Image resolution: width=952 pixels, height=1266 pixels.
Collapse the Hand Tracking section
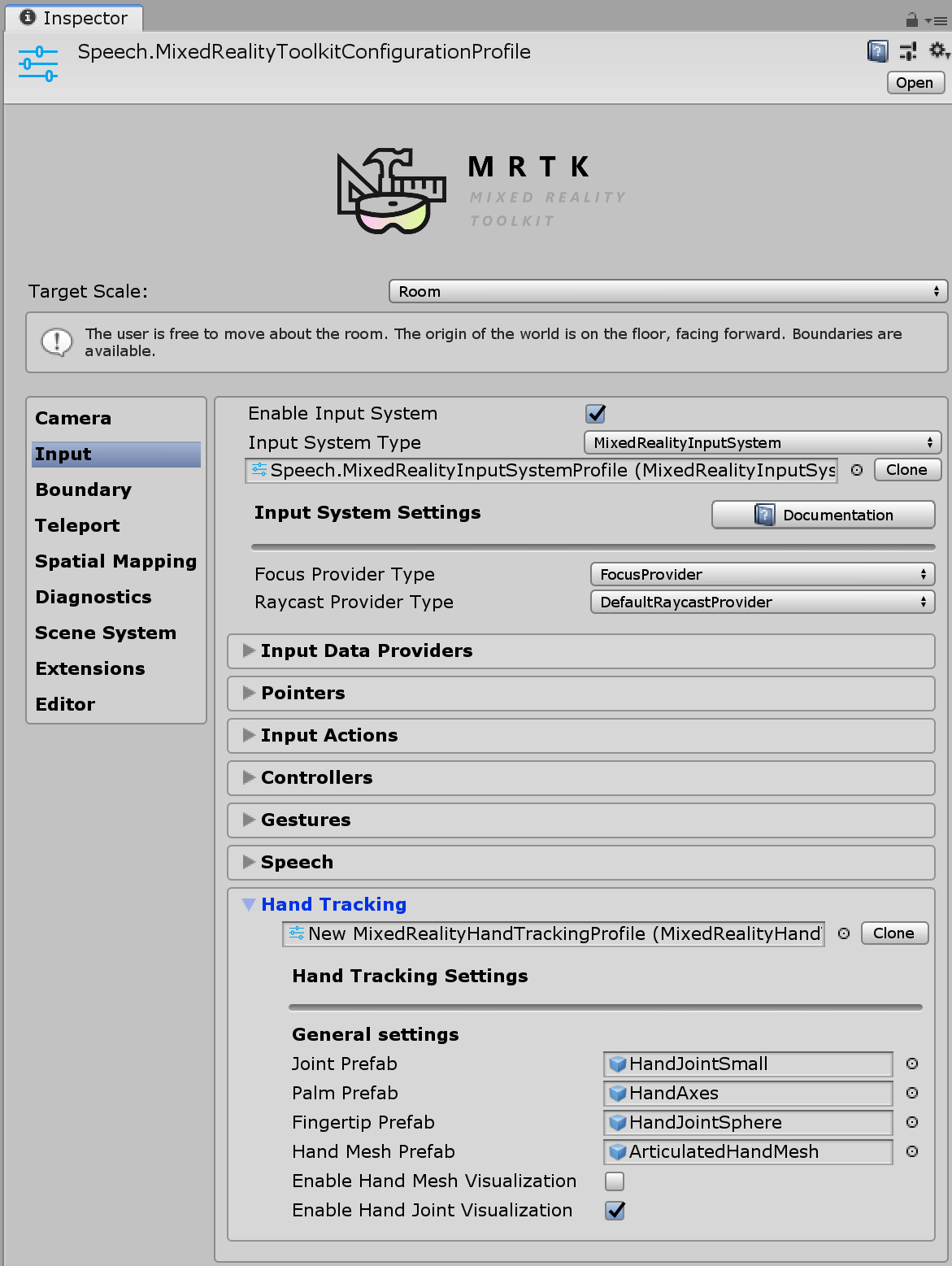(x=249, y=904)
